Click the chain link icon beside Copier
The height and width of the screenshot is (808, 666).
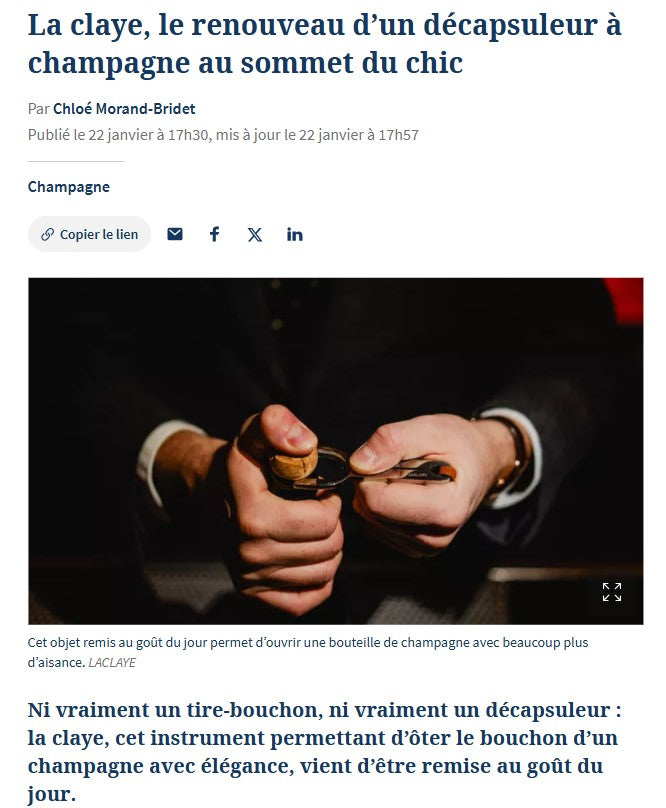pyautogui.click(x=47, y=234)
